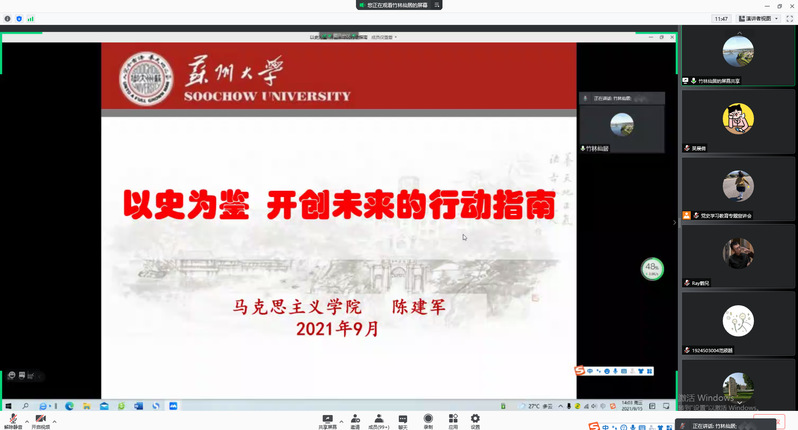Click the screen sharing notice bar at top

(398, 5)
